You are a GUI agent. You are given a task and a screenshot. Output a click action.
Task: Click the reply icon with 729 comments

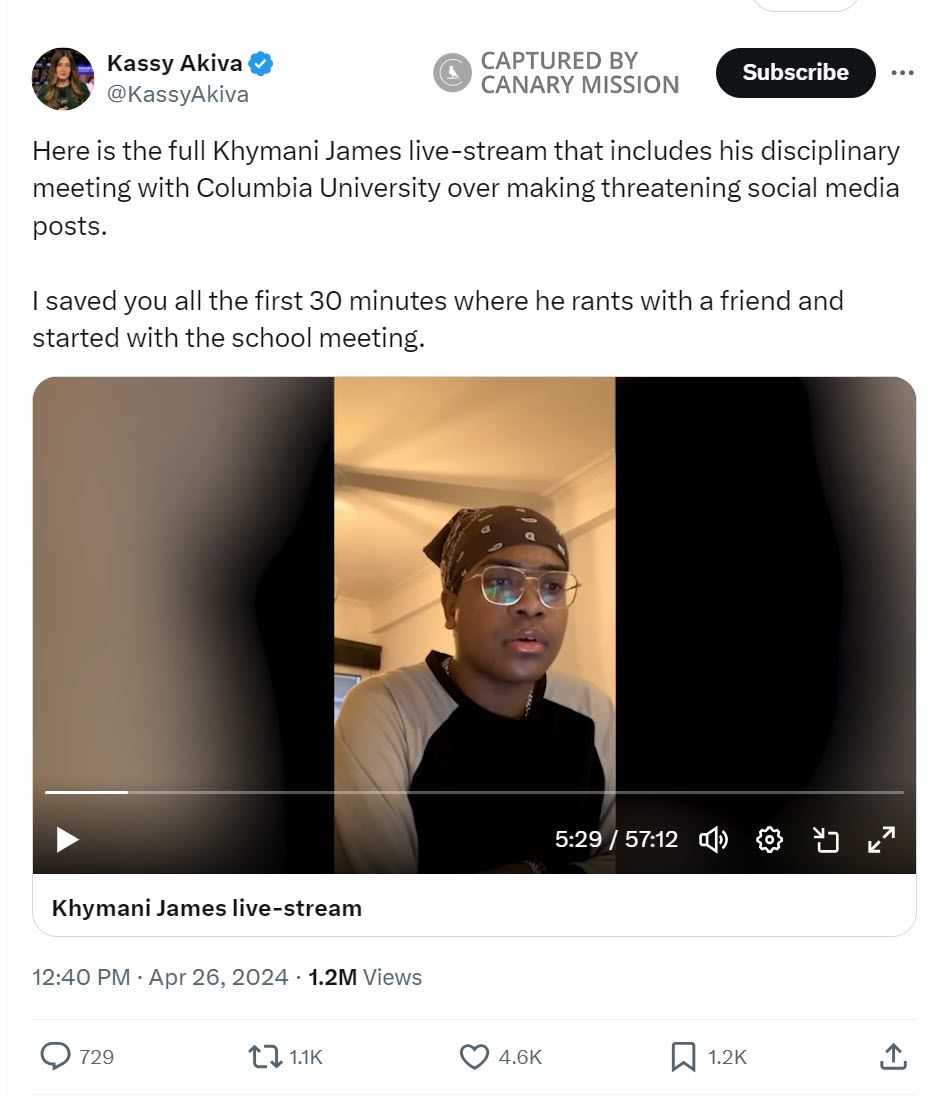(x=56, y=1056)
